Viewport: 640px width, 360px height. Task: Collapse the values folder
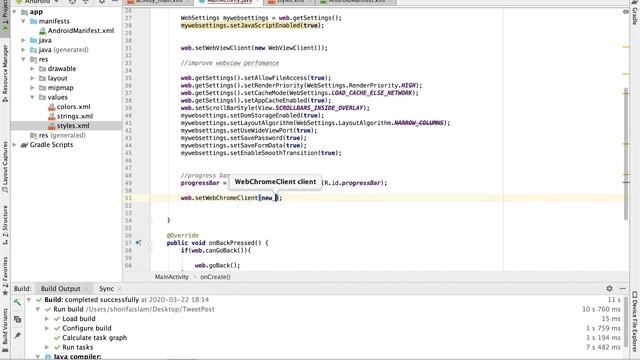click(x=32, y=98)
